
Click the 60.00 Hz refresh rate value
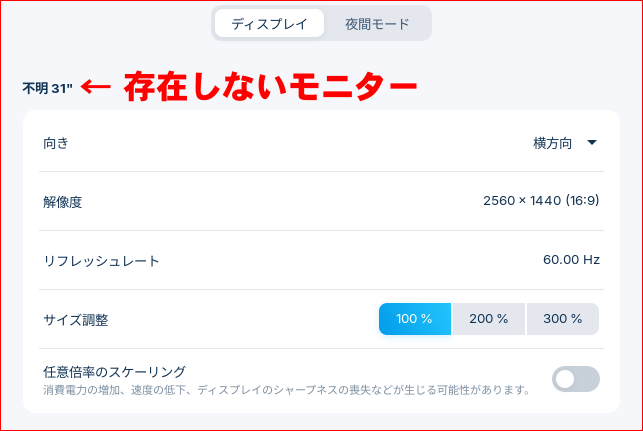click(x=571, y=260)
